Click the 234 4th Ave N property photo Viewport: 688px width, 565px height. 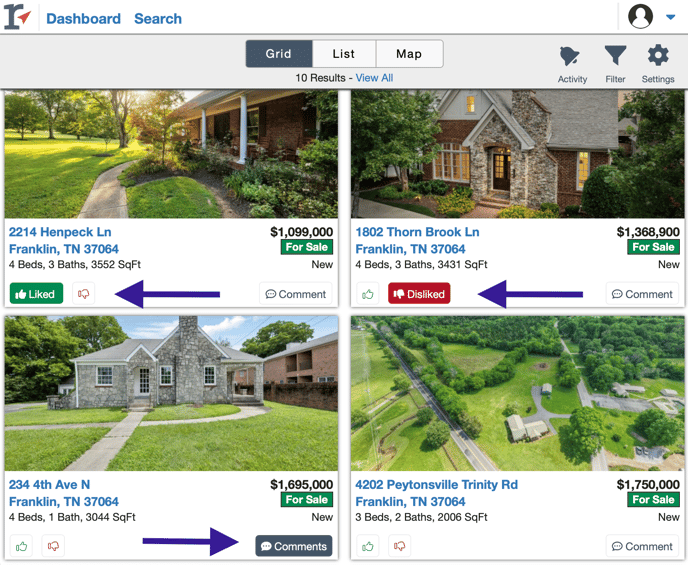(171, 393)
